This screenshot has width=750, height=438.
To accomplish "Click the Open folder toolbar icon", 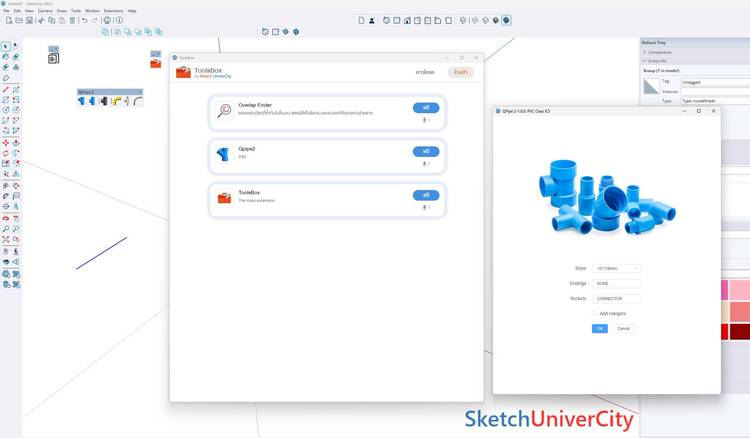I will pyautogui.click(x=19, y=20).
